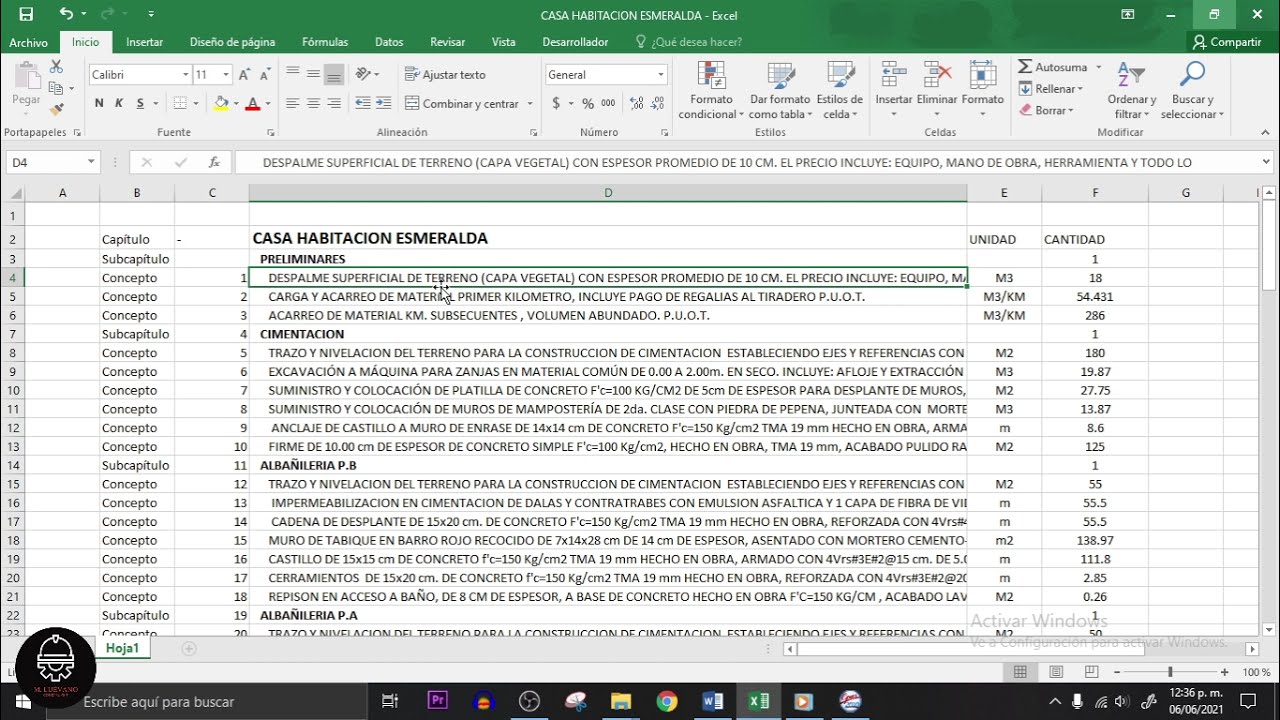Image resolution: width=1280 pixels, height=720 pixels.
Task: Switch to the Datos tab
Action: (389, 42)
